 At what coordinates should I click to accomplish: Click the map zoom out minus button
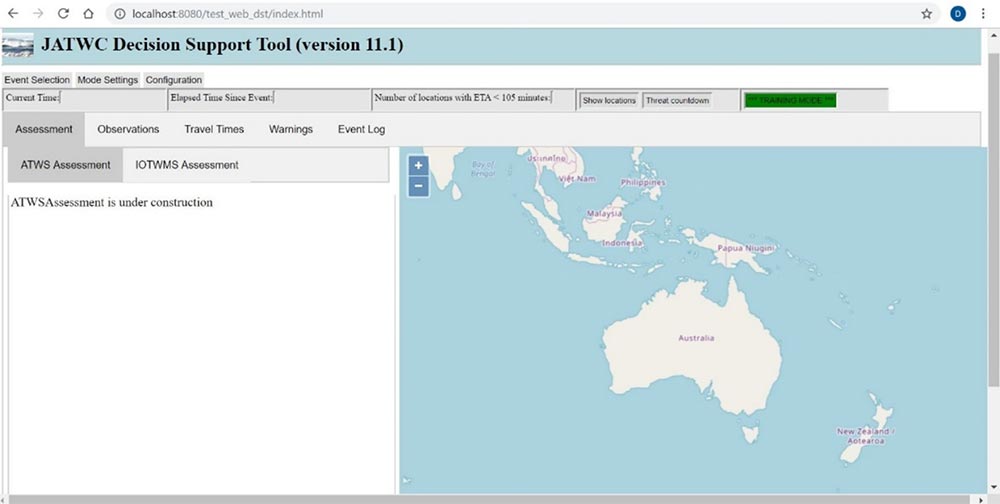point(418,186)
